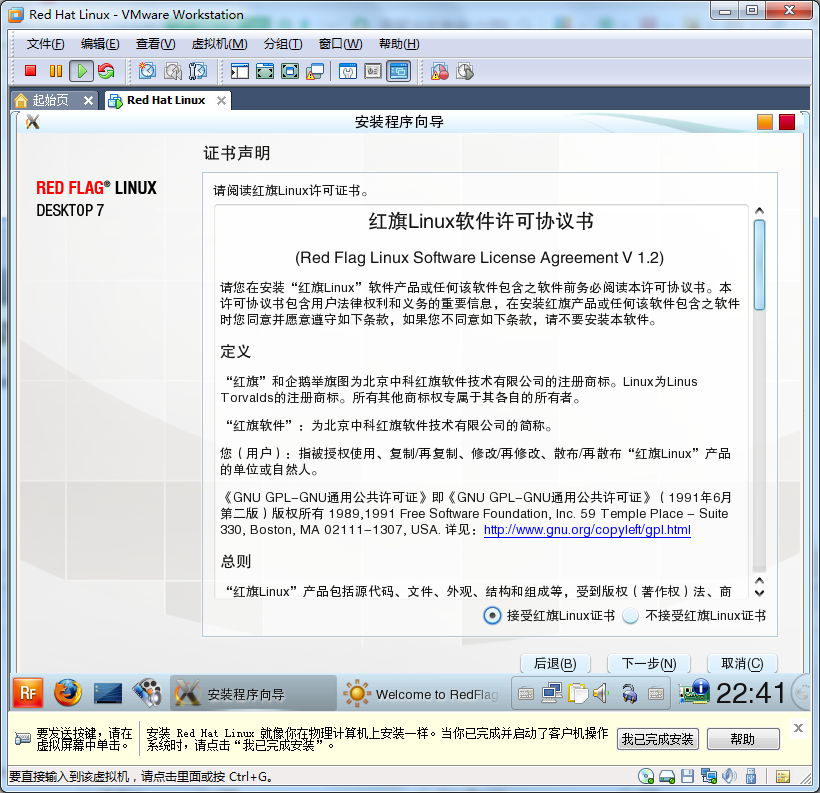The width and height of the screenshot is (820, 793).
Task: Click the 22:41 clock in guest panel
Action: 751,693
